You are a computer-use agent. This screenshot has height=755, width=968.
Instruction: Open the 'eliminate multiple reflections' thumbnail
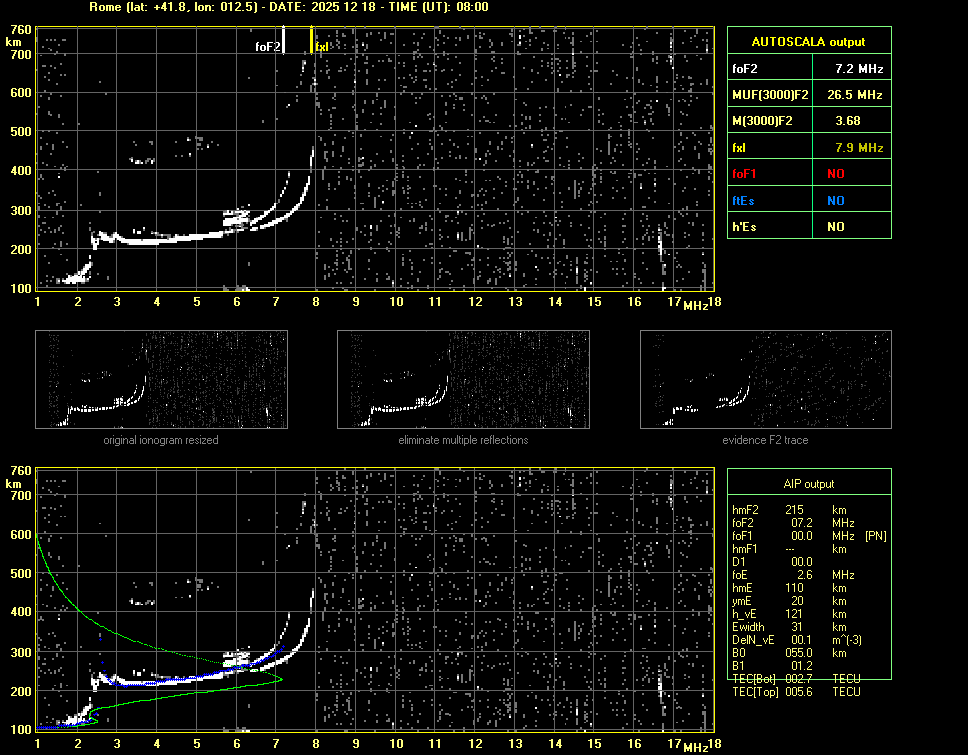click(463, 379)
